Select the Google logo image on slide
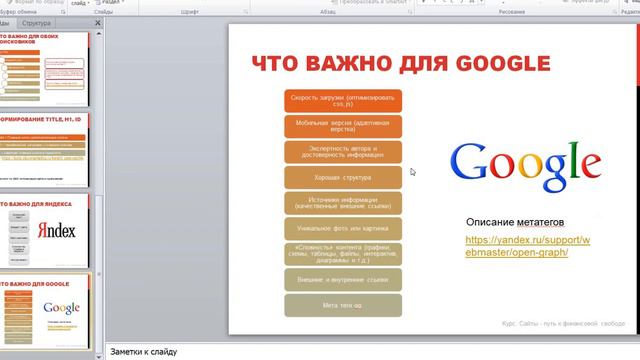This screenshot has height=360, width=640. [526, 166]
